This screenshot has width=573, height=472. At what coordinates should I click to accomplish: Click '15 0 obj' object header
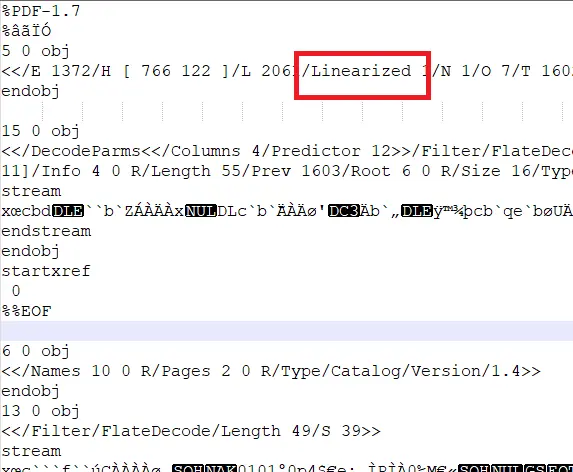40,131
